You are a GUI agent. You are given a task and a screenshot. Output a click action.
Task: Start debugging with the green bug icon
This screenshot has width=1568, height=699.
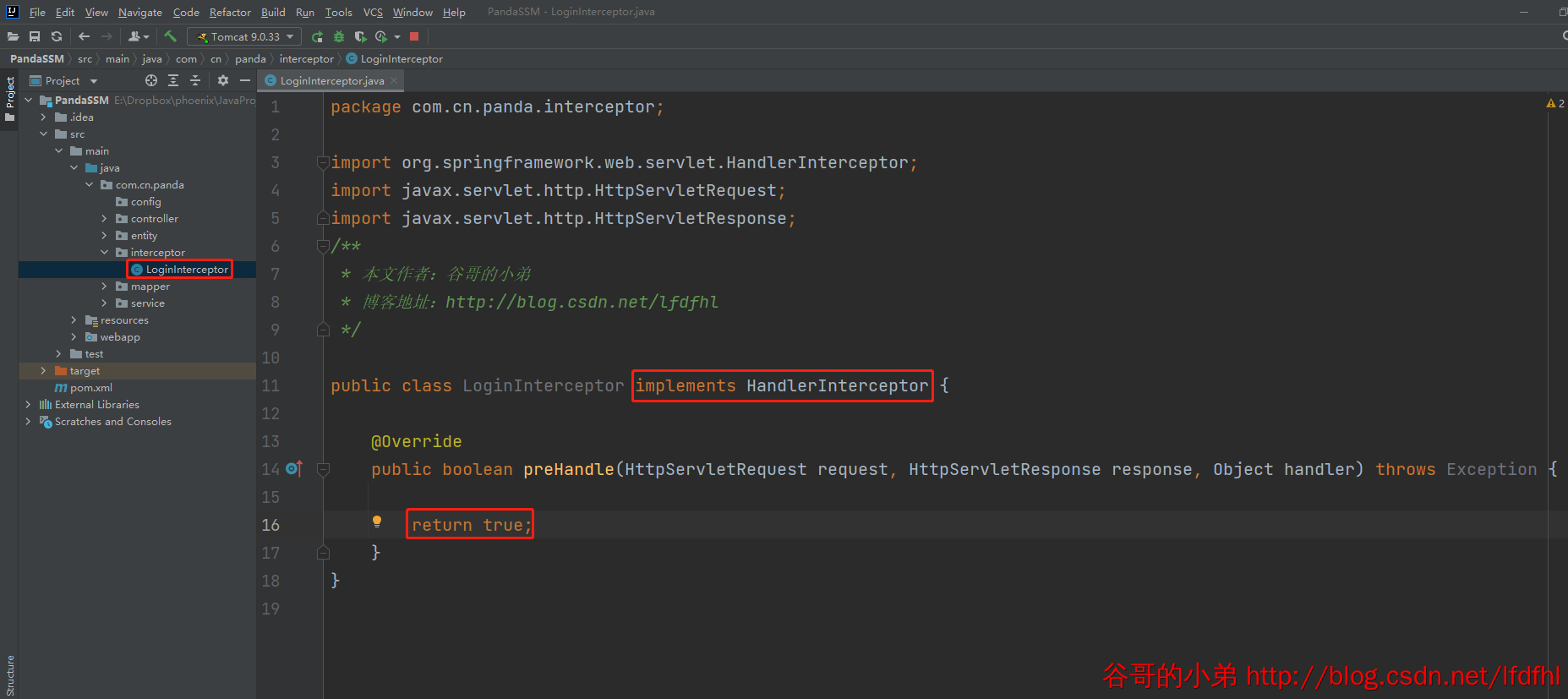[x=339, y=36]
